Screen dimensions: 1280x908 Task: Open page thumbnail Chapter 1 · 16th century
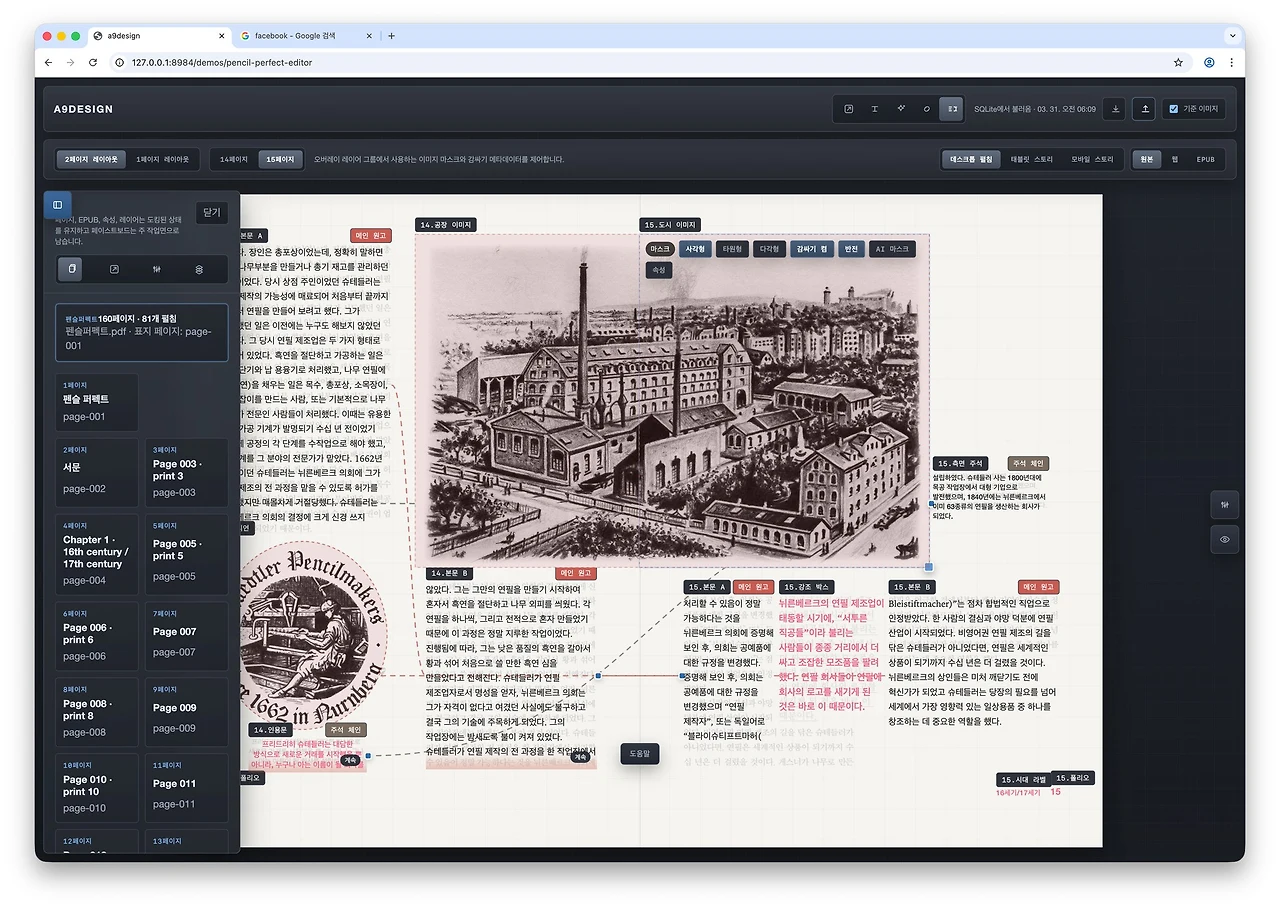(96, 554)
